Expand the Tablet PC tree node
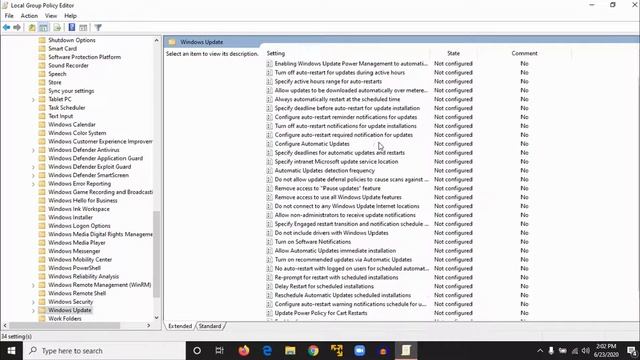This screenshot has width=640, height=360. click(x=33, y=100)
